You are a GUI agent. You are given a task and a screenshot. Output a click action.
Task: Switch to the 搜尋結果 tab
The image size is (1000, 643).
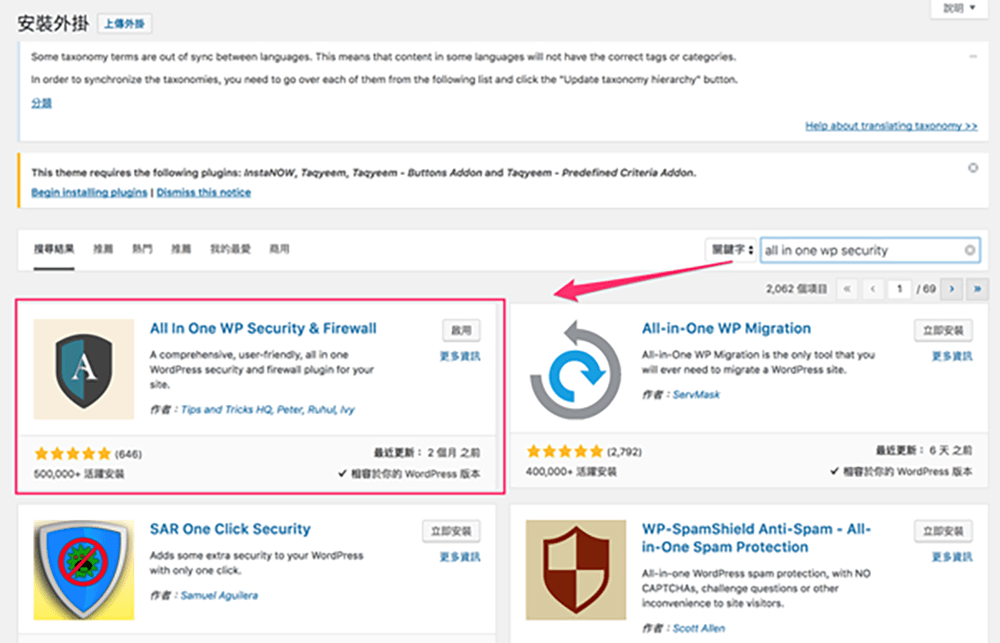[54, 249]
